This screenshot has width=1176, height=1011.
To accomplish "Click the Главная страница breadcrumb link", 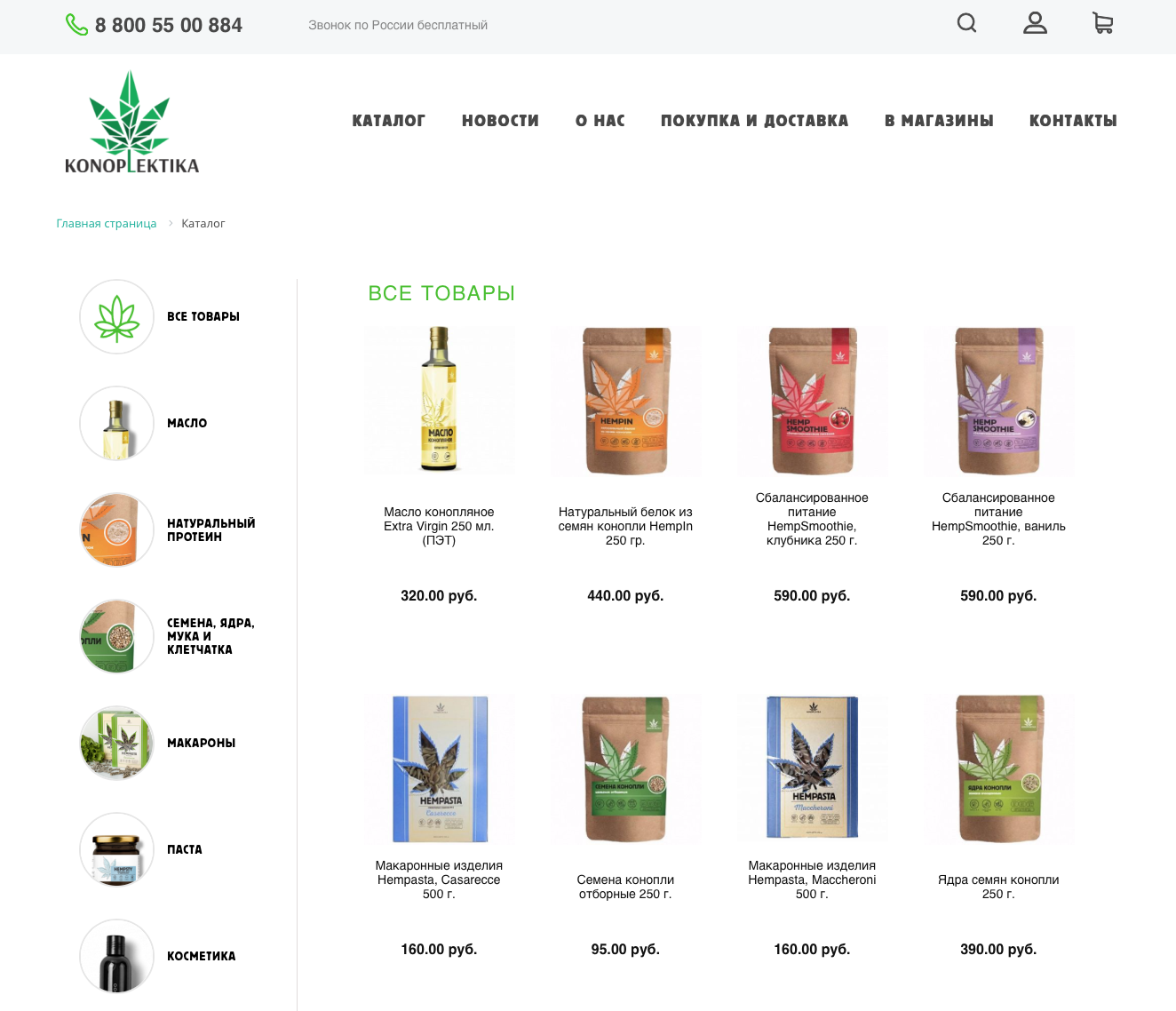I will 107,224.
